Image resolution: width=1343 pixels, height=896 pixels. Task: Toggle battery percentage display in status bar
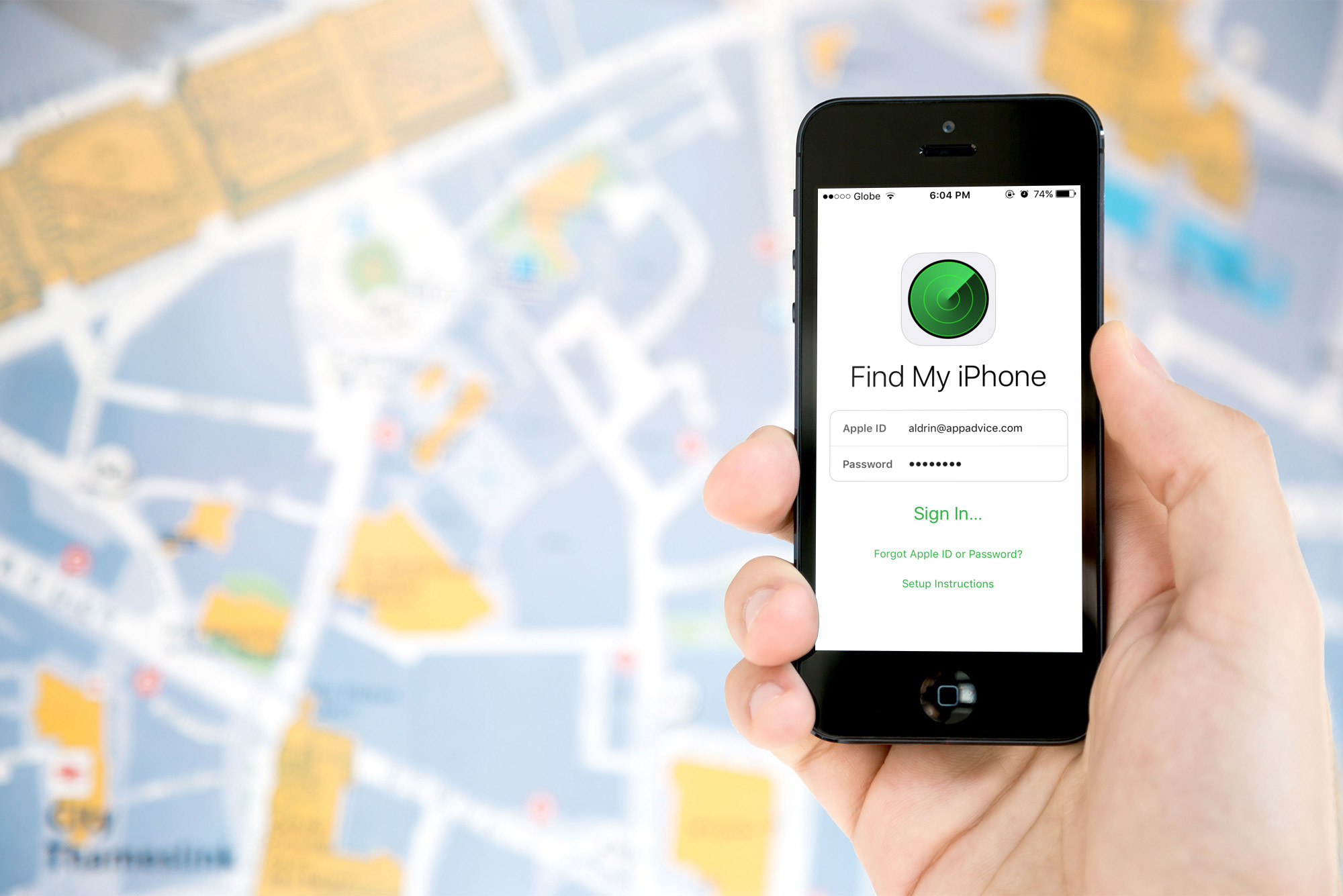[1035, 195]
